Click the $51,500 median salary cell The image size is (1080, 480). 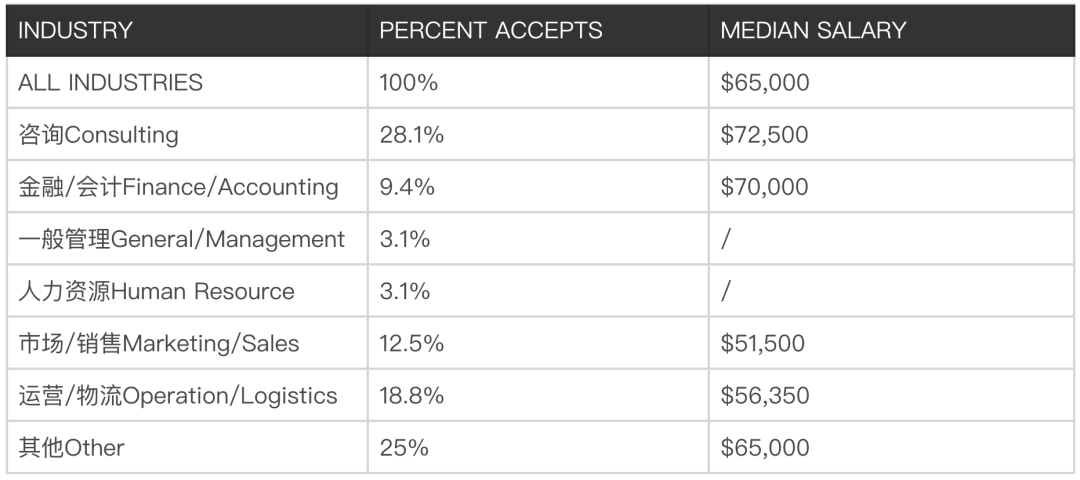763,344
